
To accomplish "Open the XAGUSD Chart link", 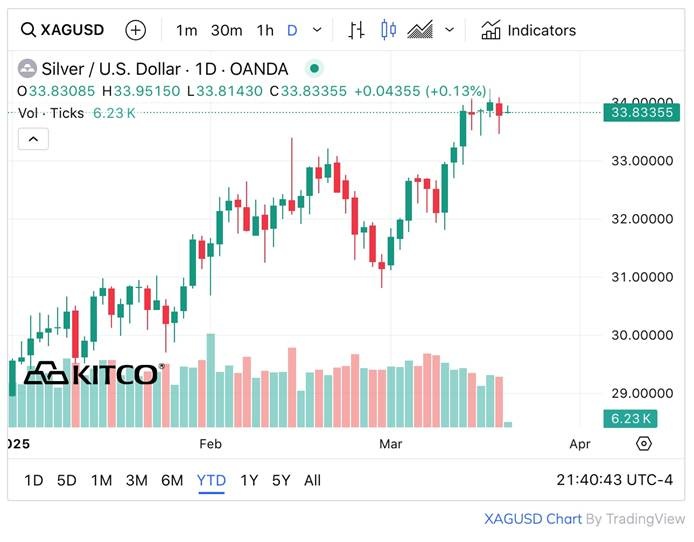I will [x=532, y=518].
